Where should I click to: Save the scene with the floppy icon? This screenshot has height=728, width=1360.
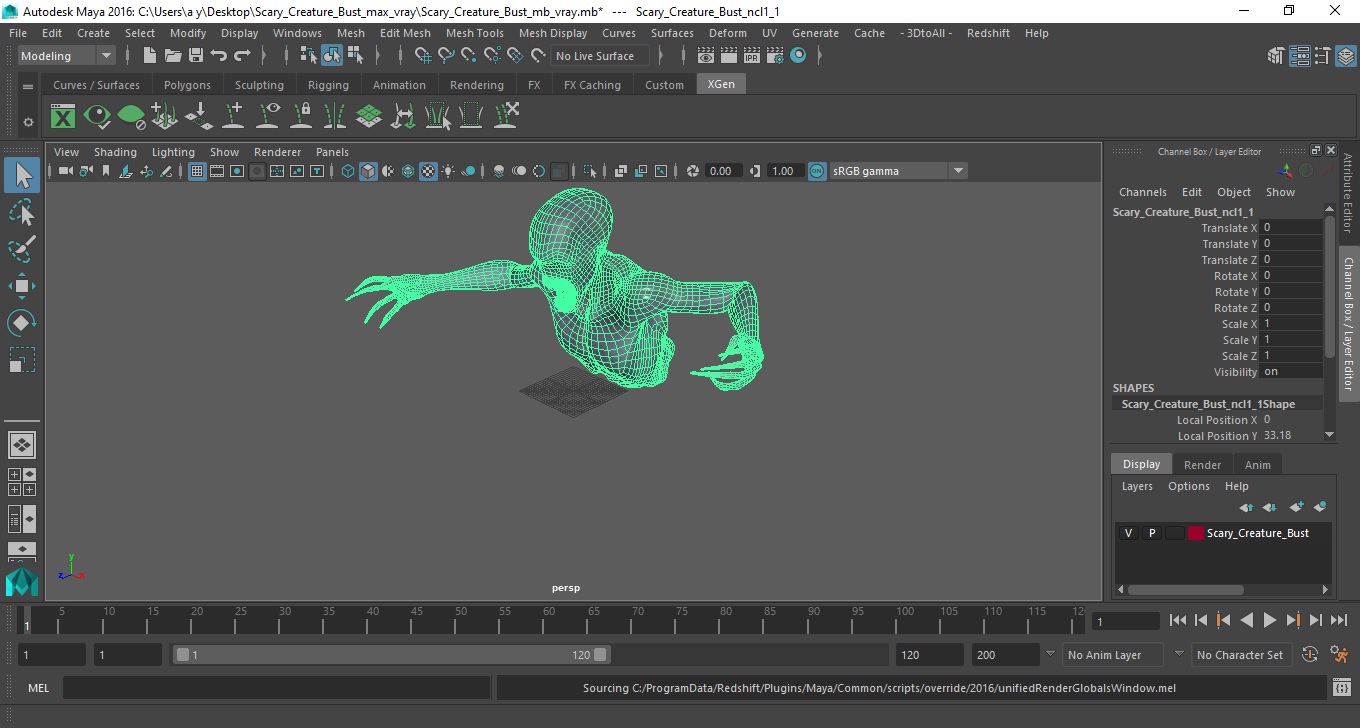[x=196, y=56]
